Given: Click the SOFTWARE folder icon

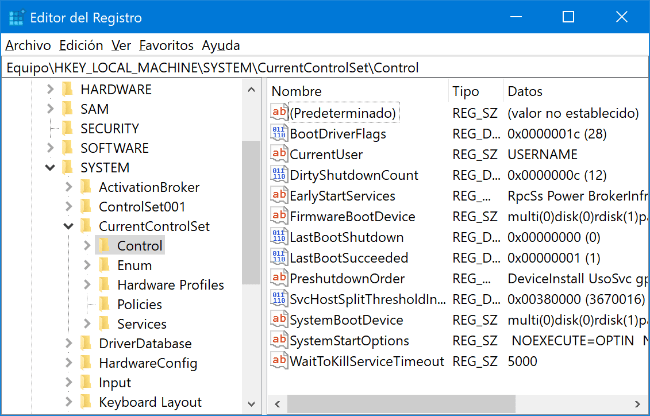Looking at the screenshot, I should (68, 148).
